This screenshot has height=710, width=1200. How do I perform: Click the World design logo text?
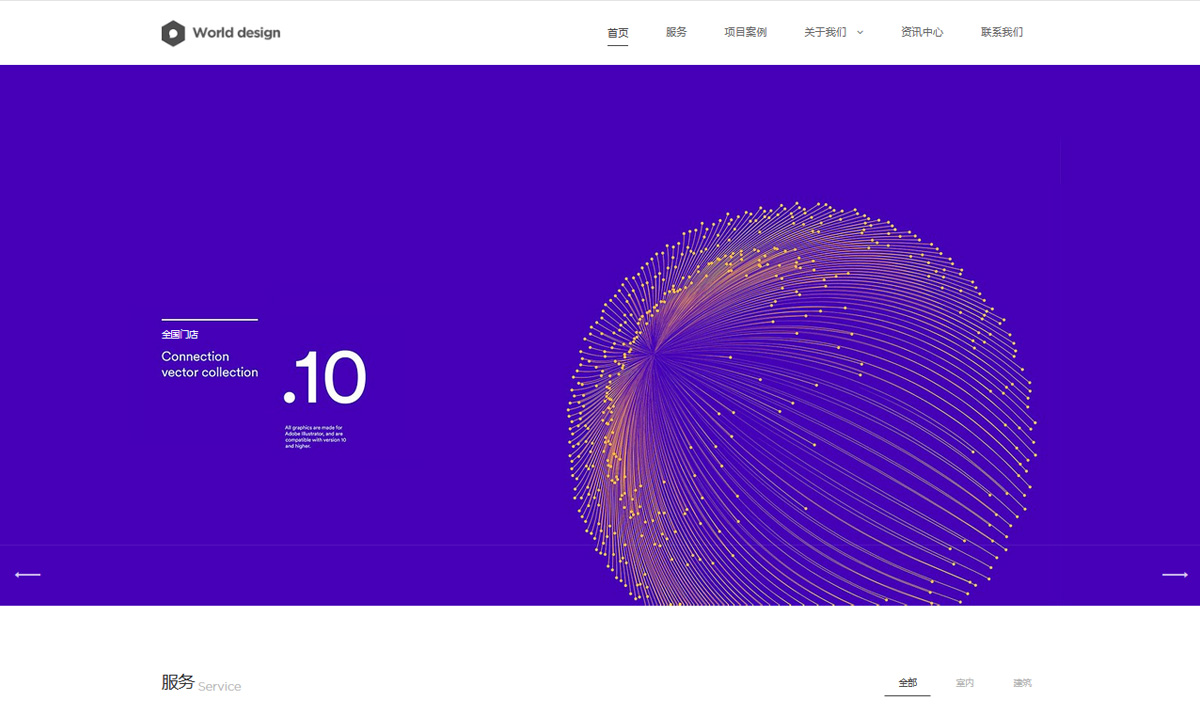(x=236, y=33)
